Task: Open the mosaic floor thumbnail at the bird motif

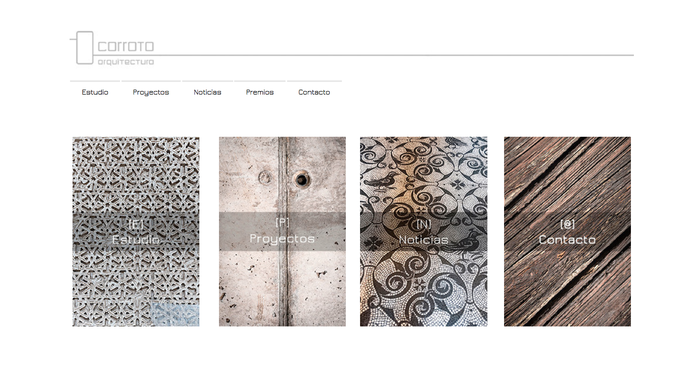Action: [382, 180]
